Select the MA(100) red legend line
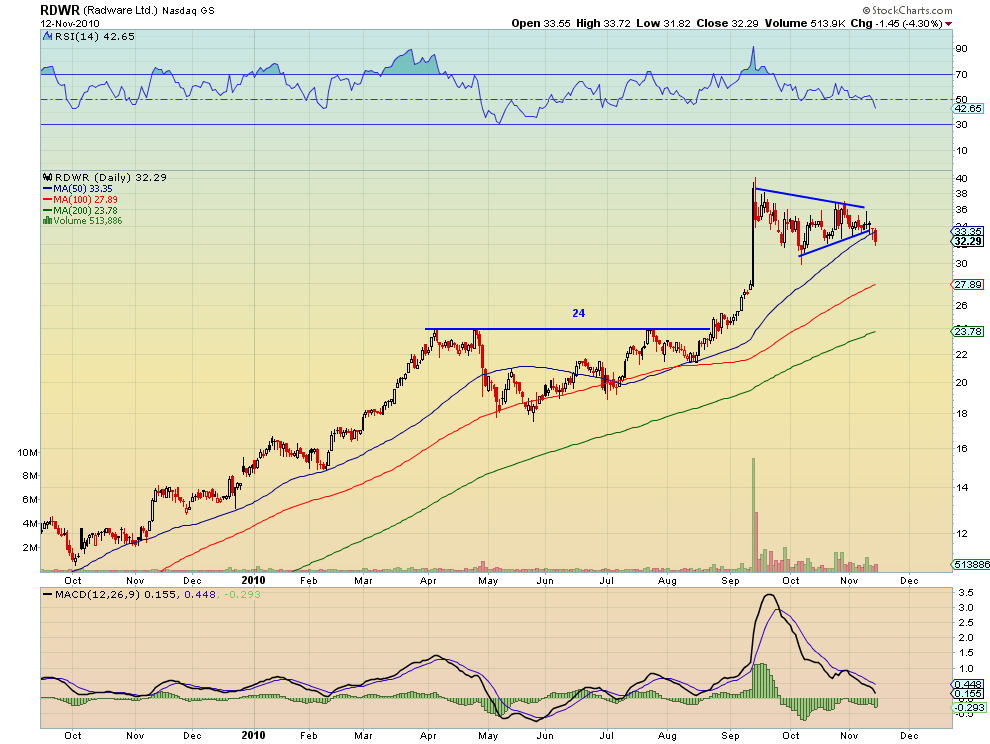The width and height of the screenshot is (990, 744). tap(47, 199)
